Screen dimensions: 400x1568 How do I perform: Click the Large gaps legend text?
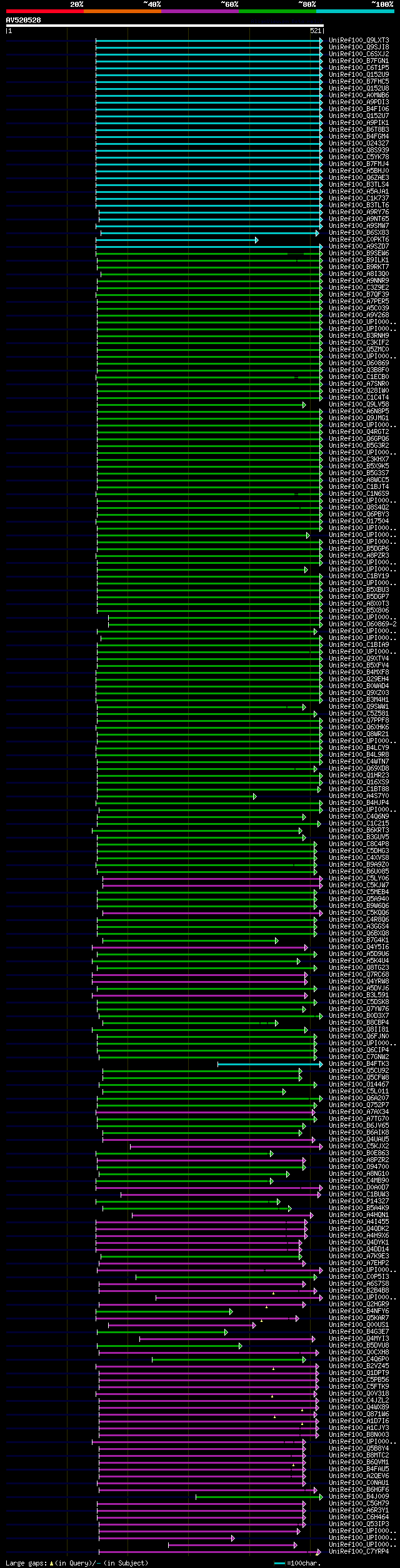pyautogui.click(x=77, y=1563)
